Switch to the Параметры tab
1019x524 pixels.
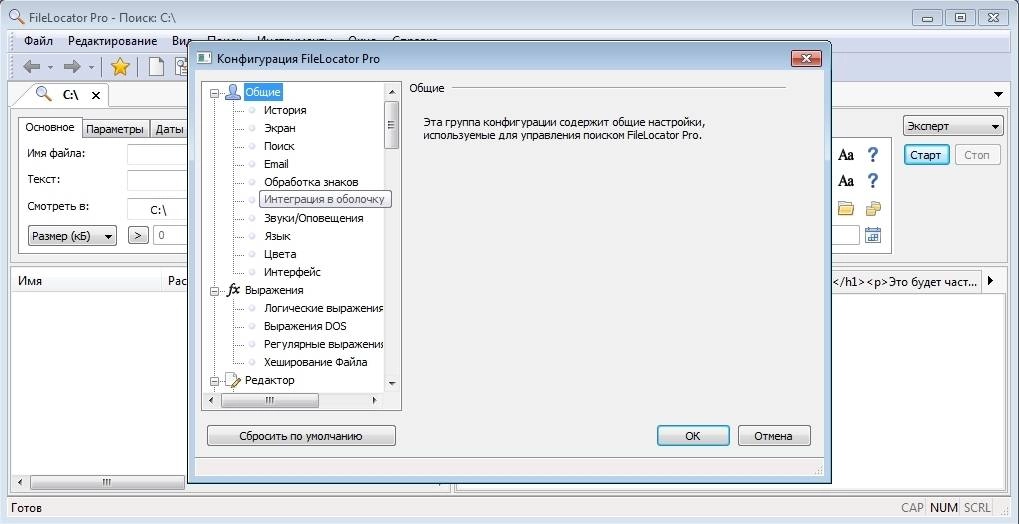(x=115, y=129)
